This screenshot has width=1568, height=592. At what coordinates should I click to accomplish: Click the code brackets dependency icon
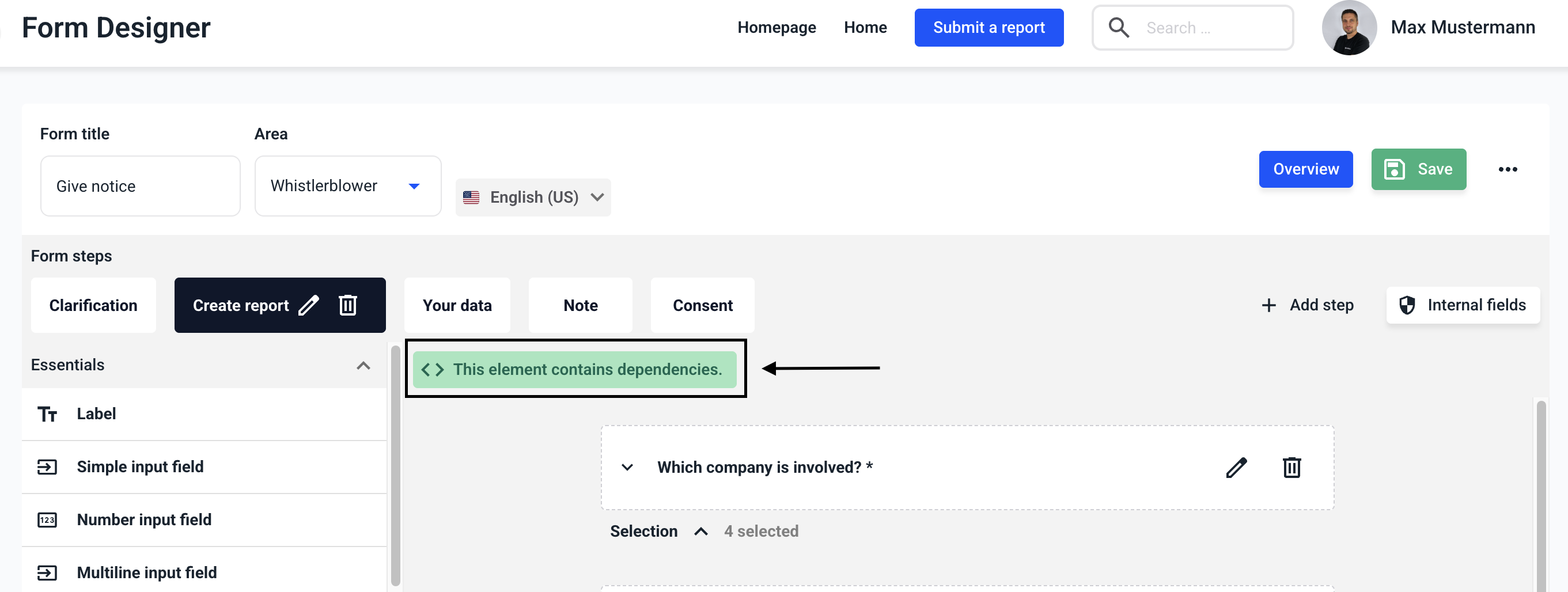click(432, 369)
